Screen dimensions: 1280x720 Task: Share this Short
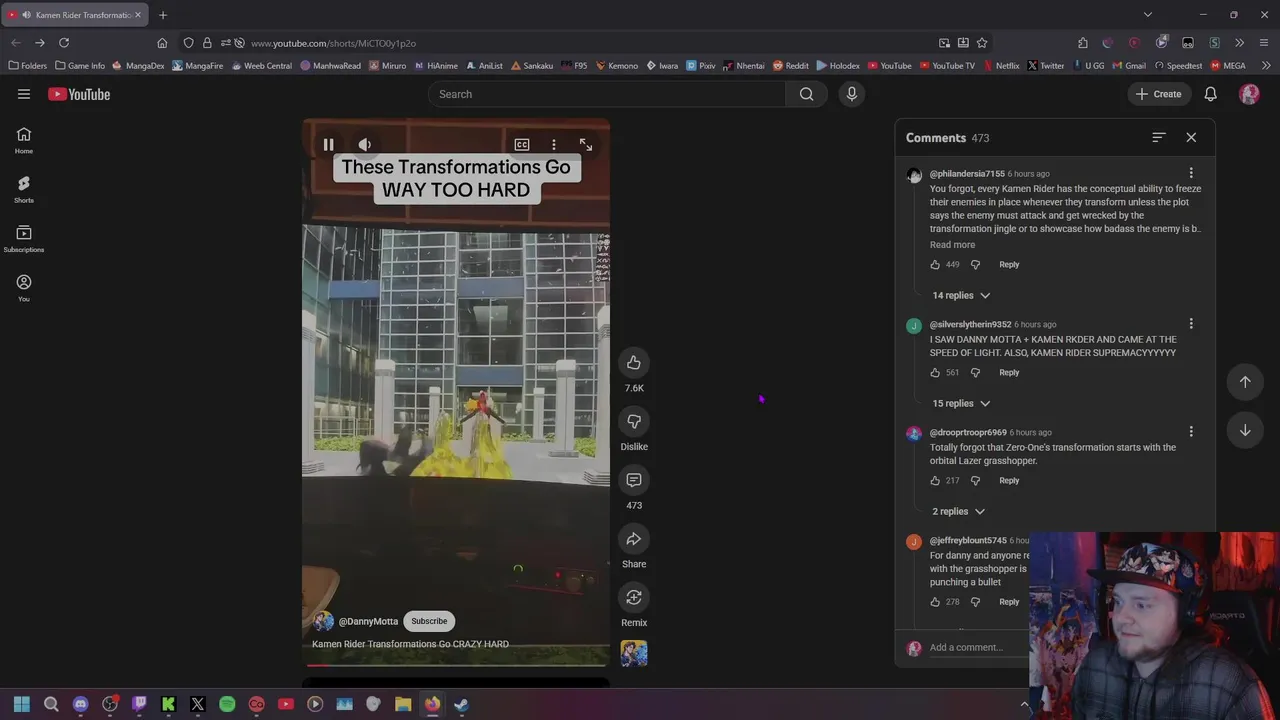point(634,539)
